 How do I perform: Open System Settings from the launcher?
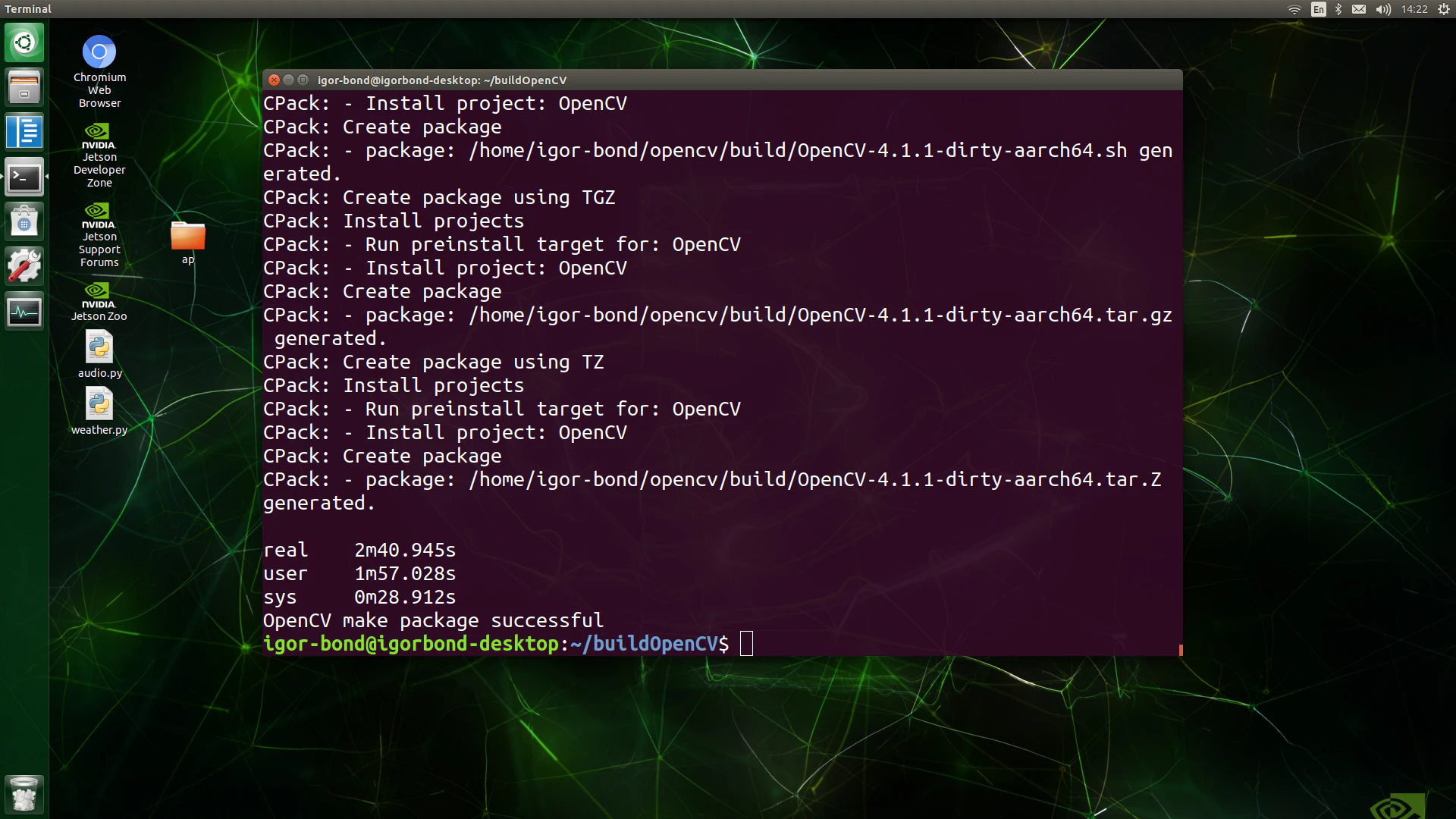click(24, 265)
